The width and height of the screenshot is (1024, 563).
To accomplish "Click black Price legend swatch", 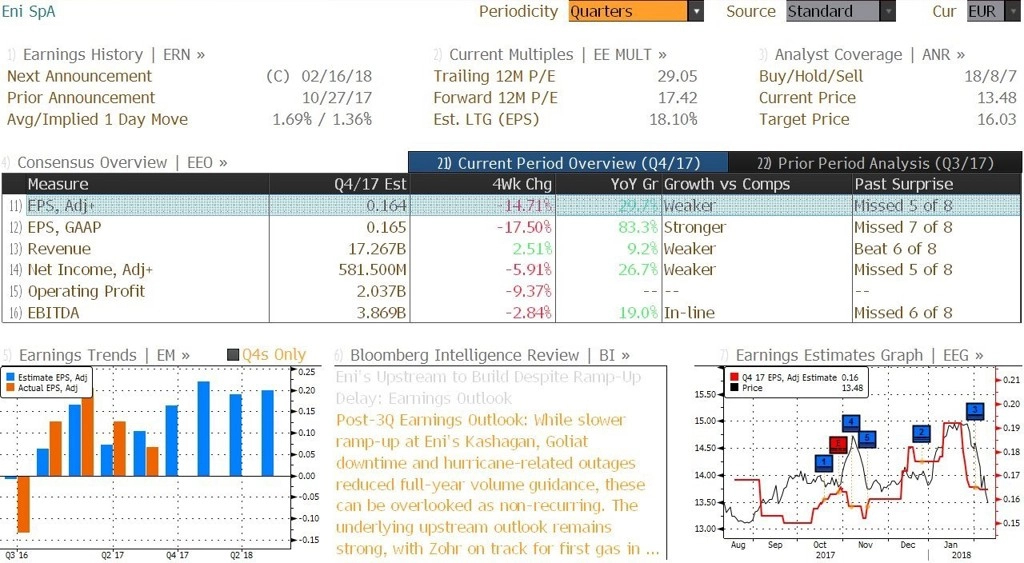I will [x=734, y=388].
